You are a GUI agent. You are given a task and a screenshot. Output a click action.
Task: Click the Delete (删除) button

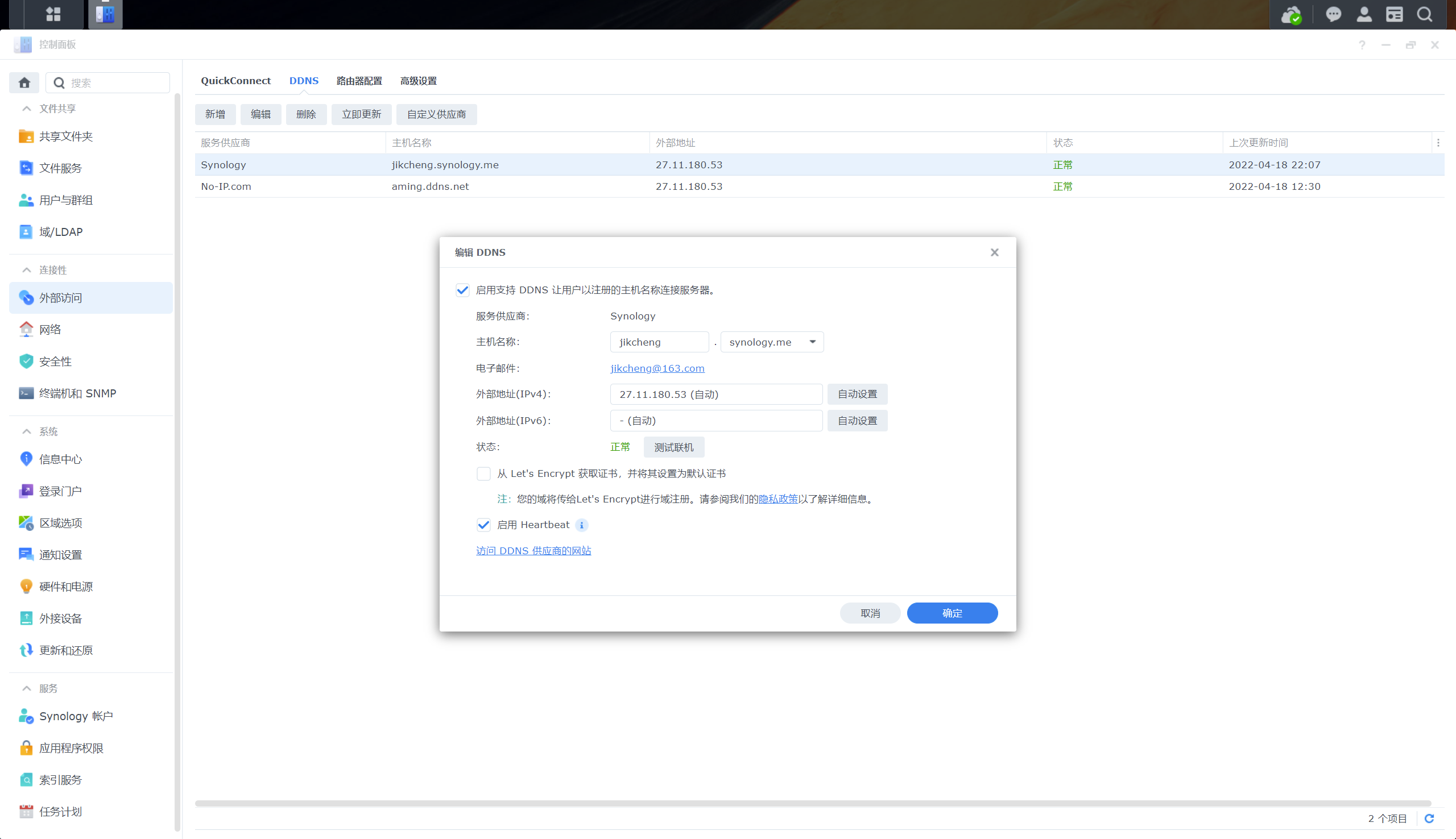[x=306, y=114]
